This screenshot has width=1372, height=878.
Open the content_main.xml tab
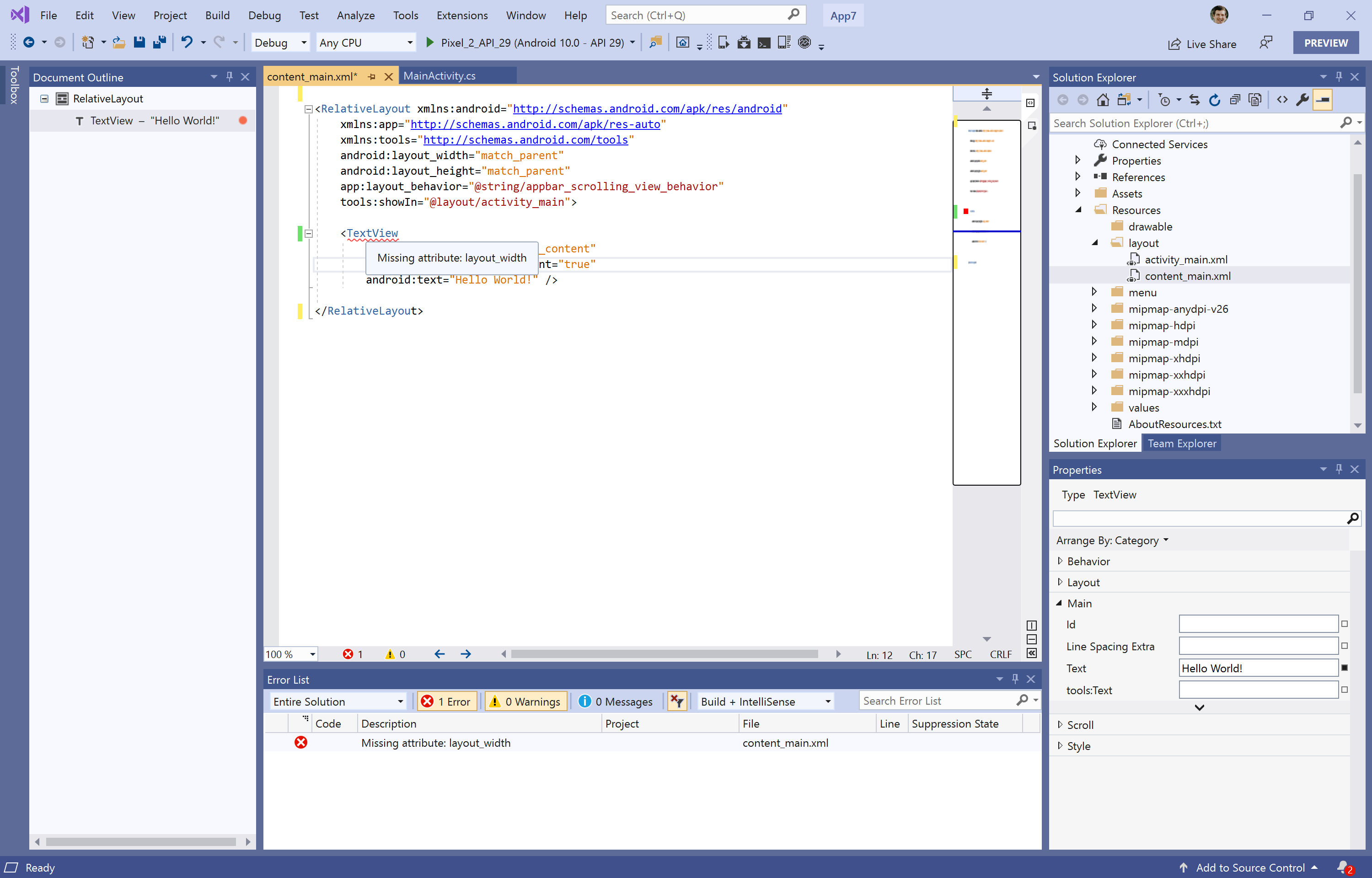[x=313, y=76]
